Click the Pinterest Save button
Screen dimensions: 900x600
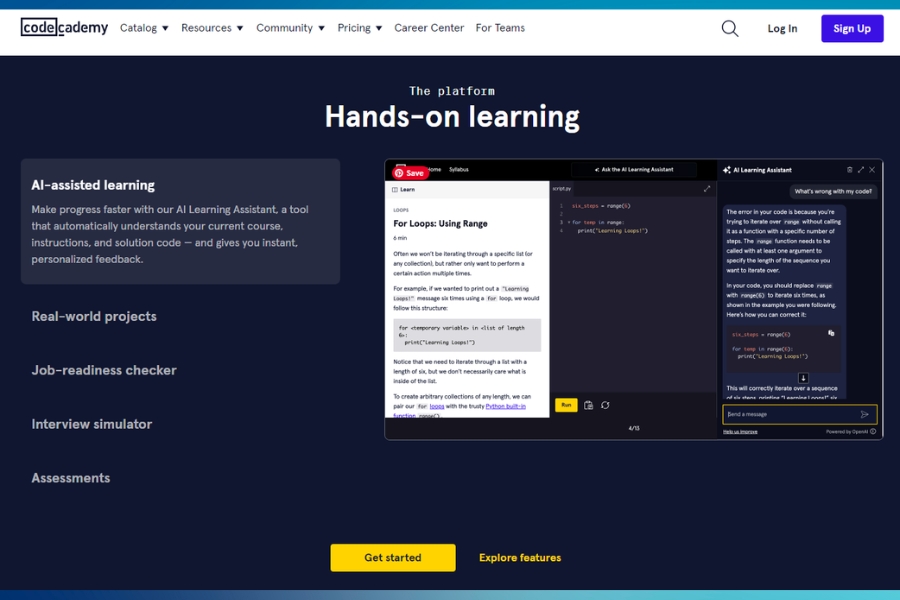(409, 173)
